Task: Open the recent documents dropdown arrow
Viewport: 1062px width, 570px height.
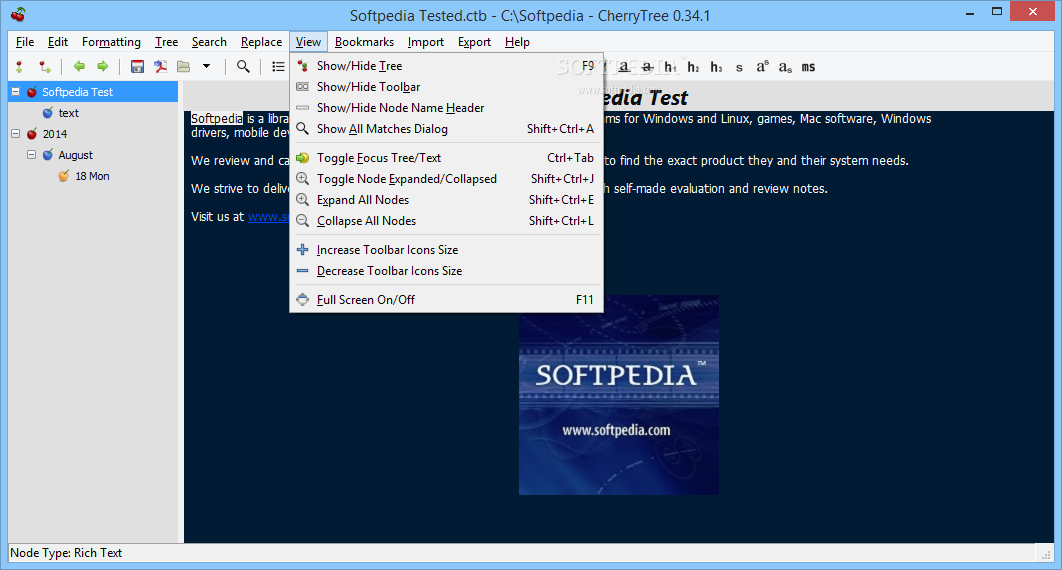Action: click(207, 66)
